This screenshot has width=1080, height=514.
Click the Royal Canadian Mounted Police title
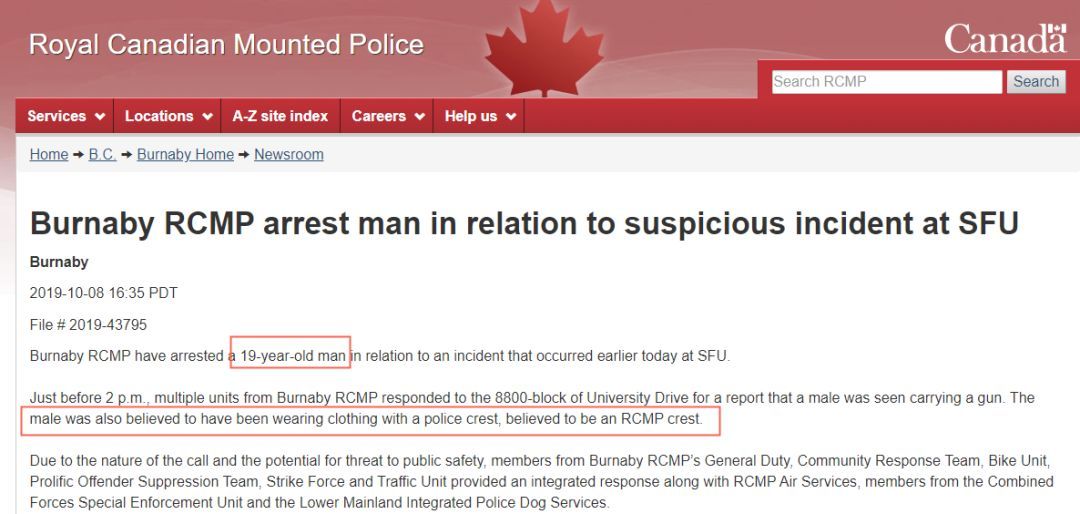(x=226, y=45)
